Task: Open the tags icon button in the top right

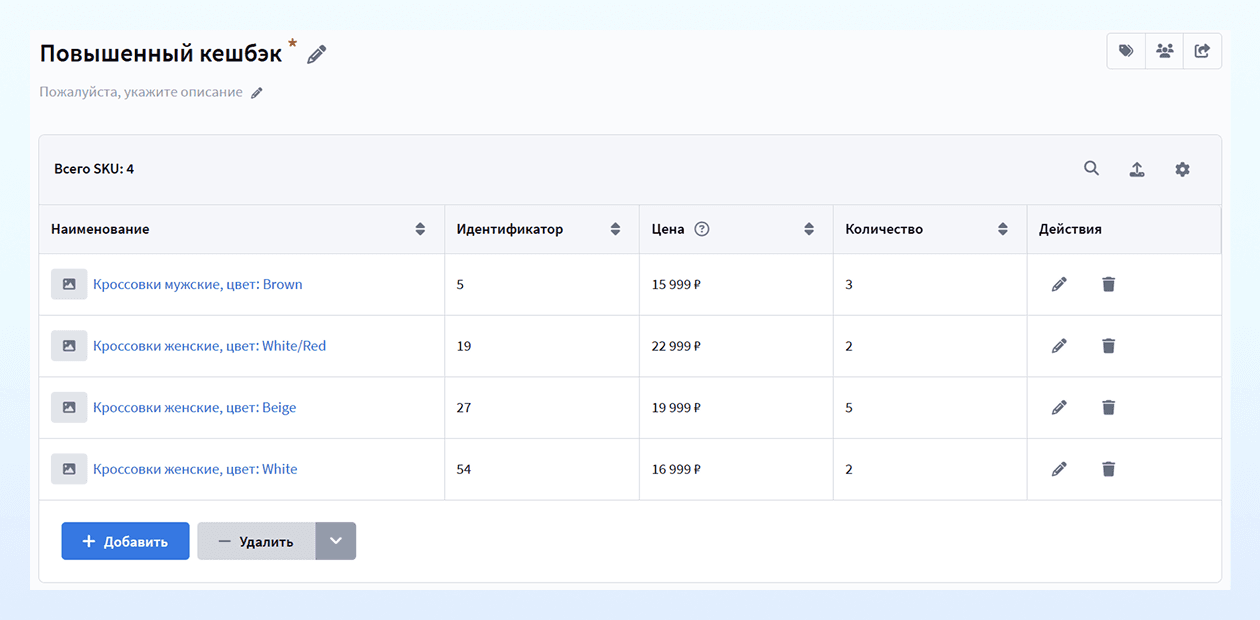Action: click(1126, 51)
